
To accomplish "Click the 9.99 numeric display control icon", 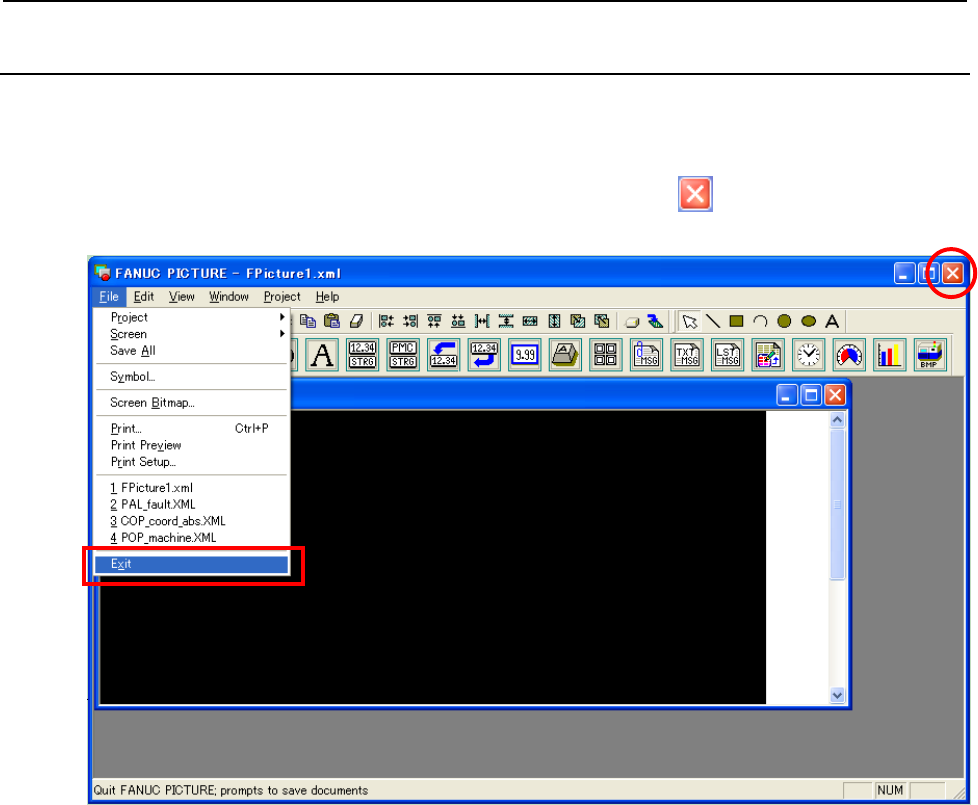I will click(x=525, y=355).
